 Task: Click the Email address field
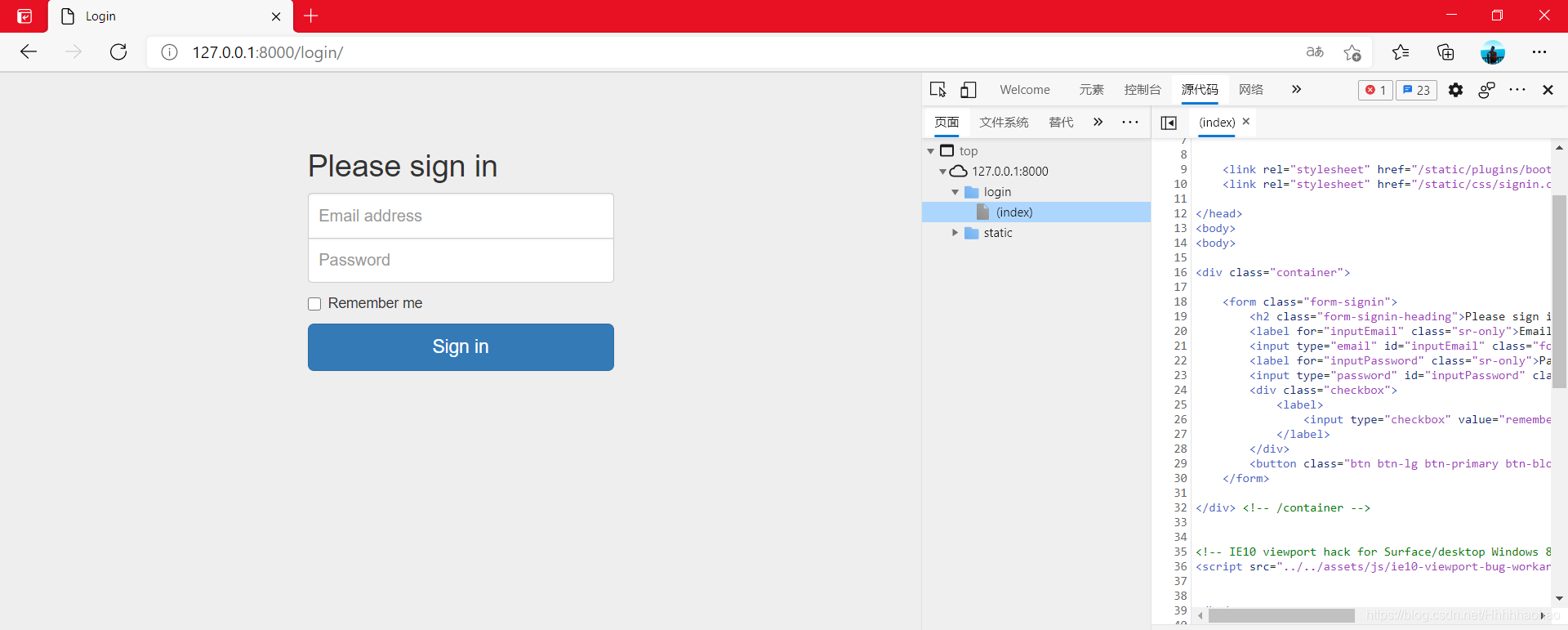pos(461,216)
